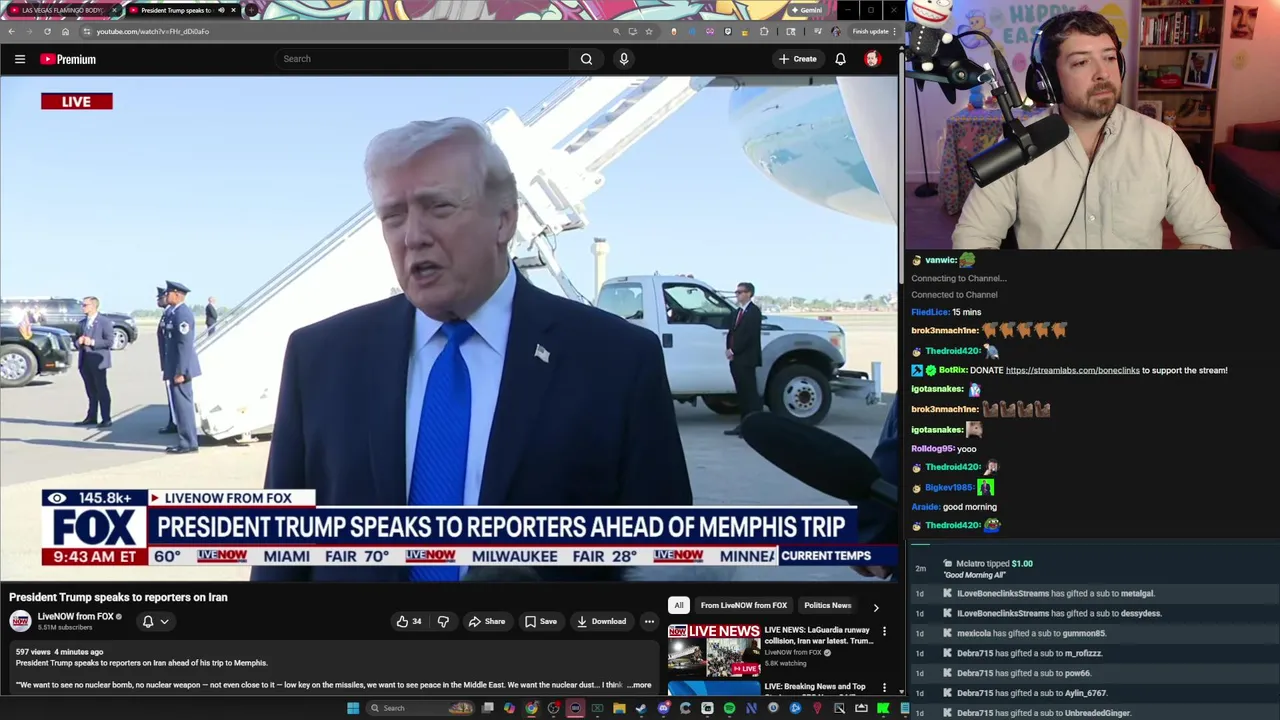This screenshot has width=1280, height=720.
Task: Open the account avatar menu
Action: [872, 59]
